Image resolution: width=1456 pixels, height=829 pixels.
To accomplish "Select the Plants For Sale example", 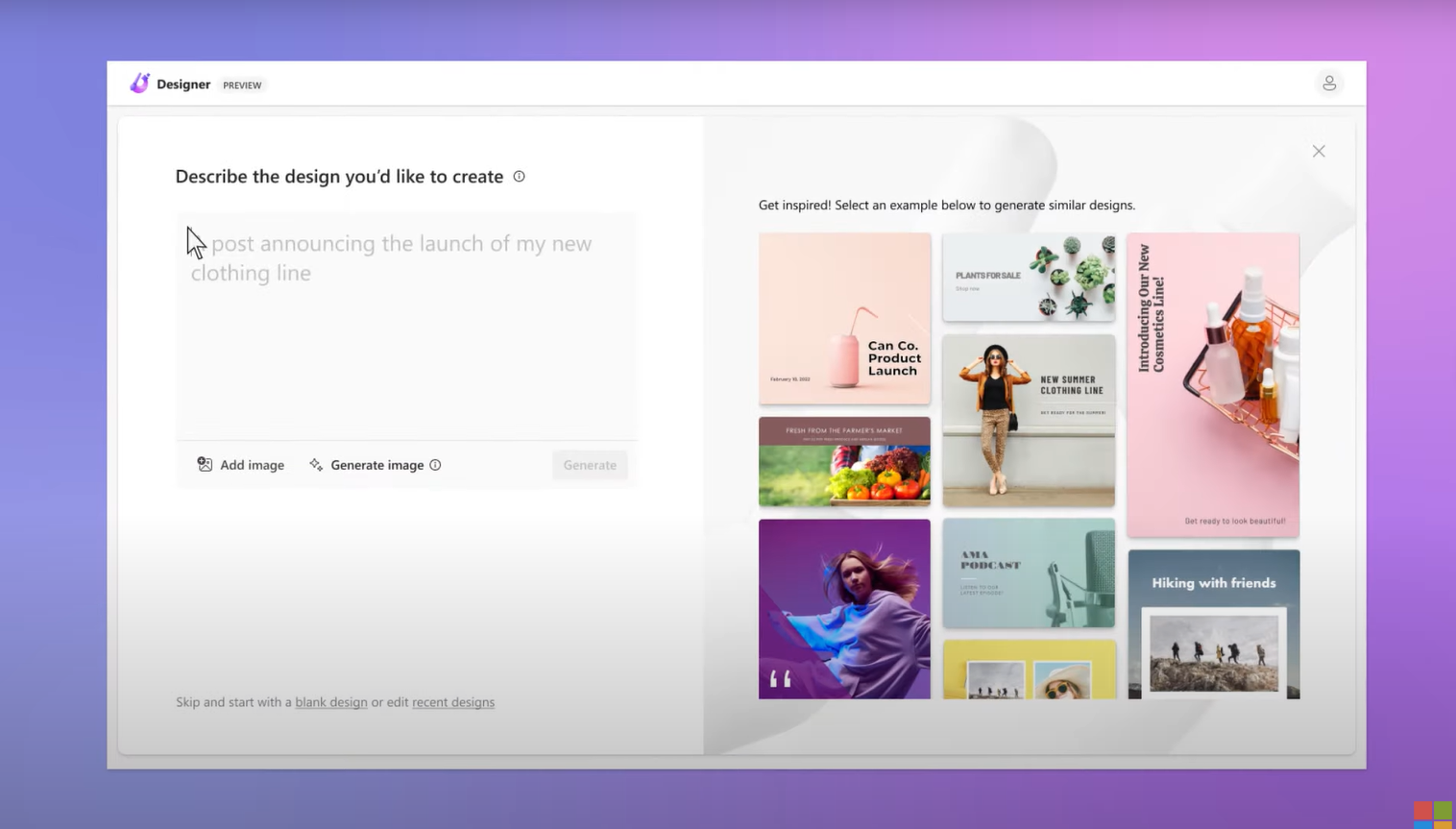I will (x=1028, y=278).
